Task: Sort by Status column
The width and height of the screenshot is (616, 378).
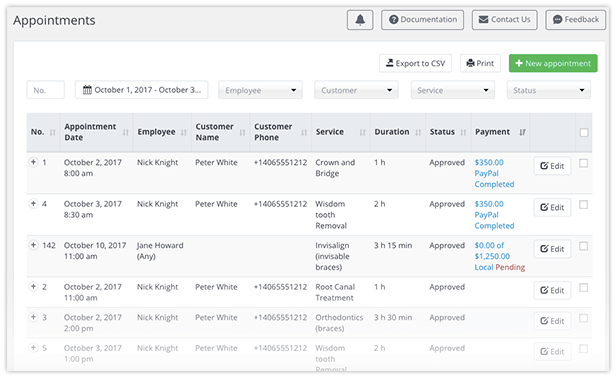Action: pyautogui.click(x=448, y=132)
